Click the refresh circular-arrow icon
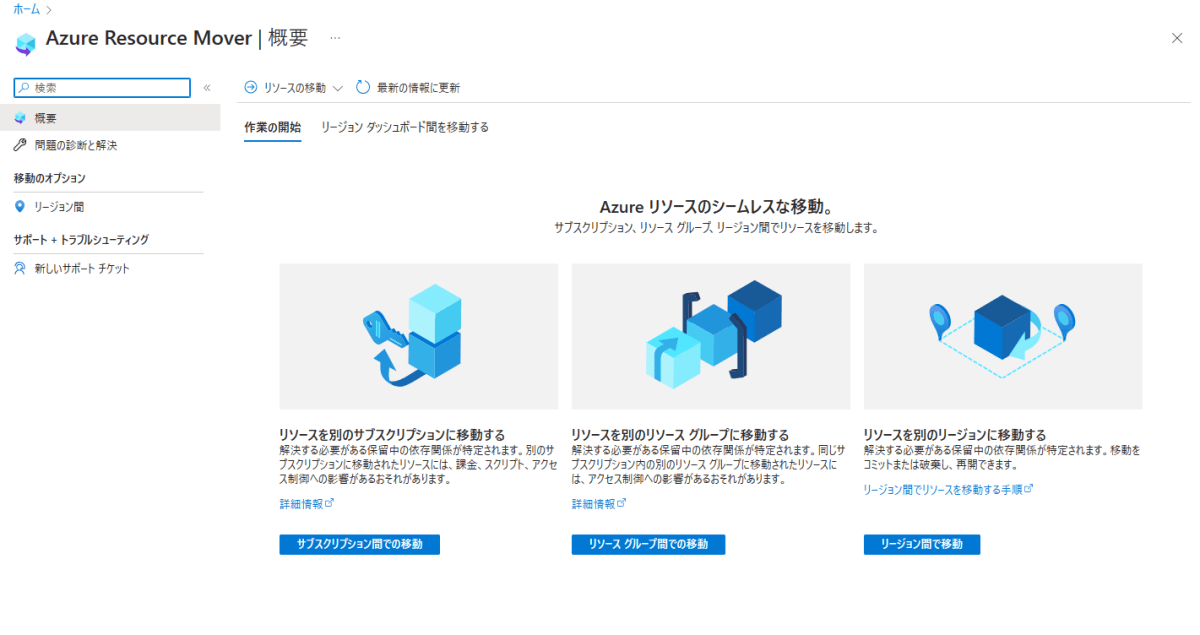This screenshot has height=635, width=1200. pos(363,87)
